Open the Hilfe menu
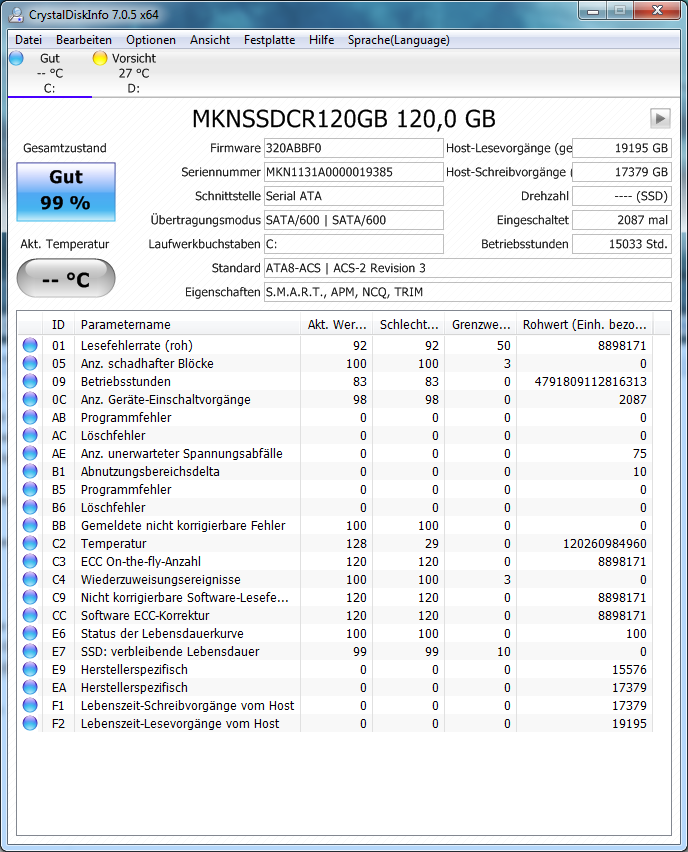This screenshot has height=852, width=688. tap(321, 40)
